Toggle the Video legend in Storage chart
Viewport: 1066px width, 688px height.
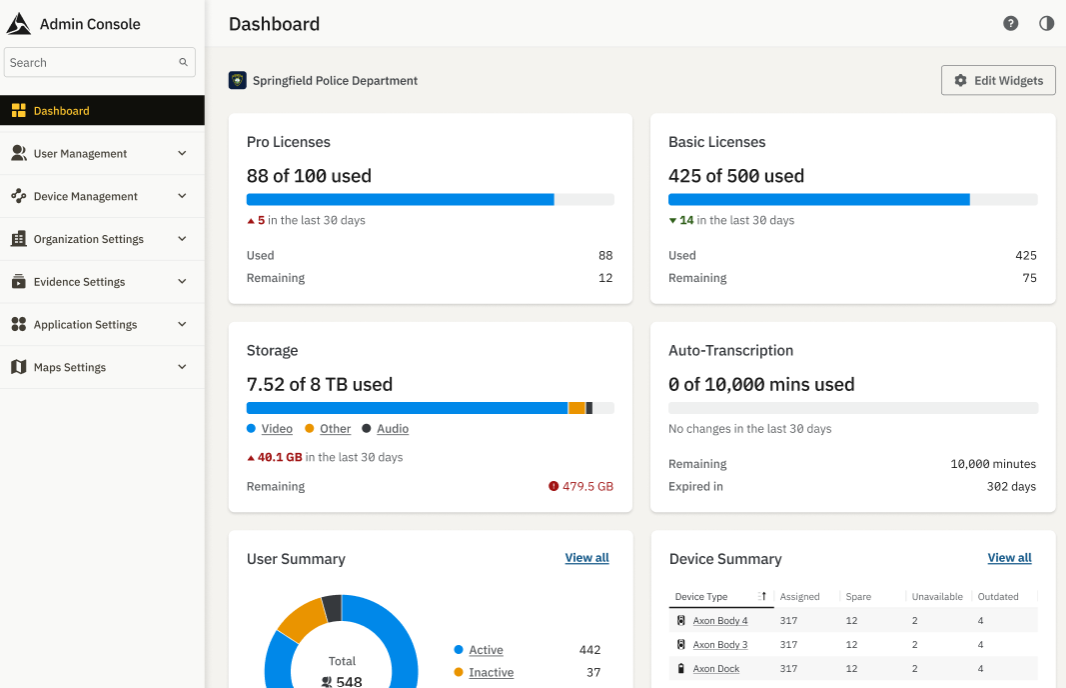(x=269, y=428)
